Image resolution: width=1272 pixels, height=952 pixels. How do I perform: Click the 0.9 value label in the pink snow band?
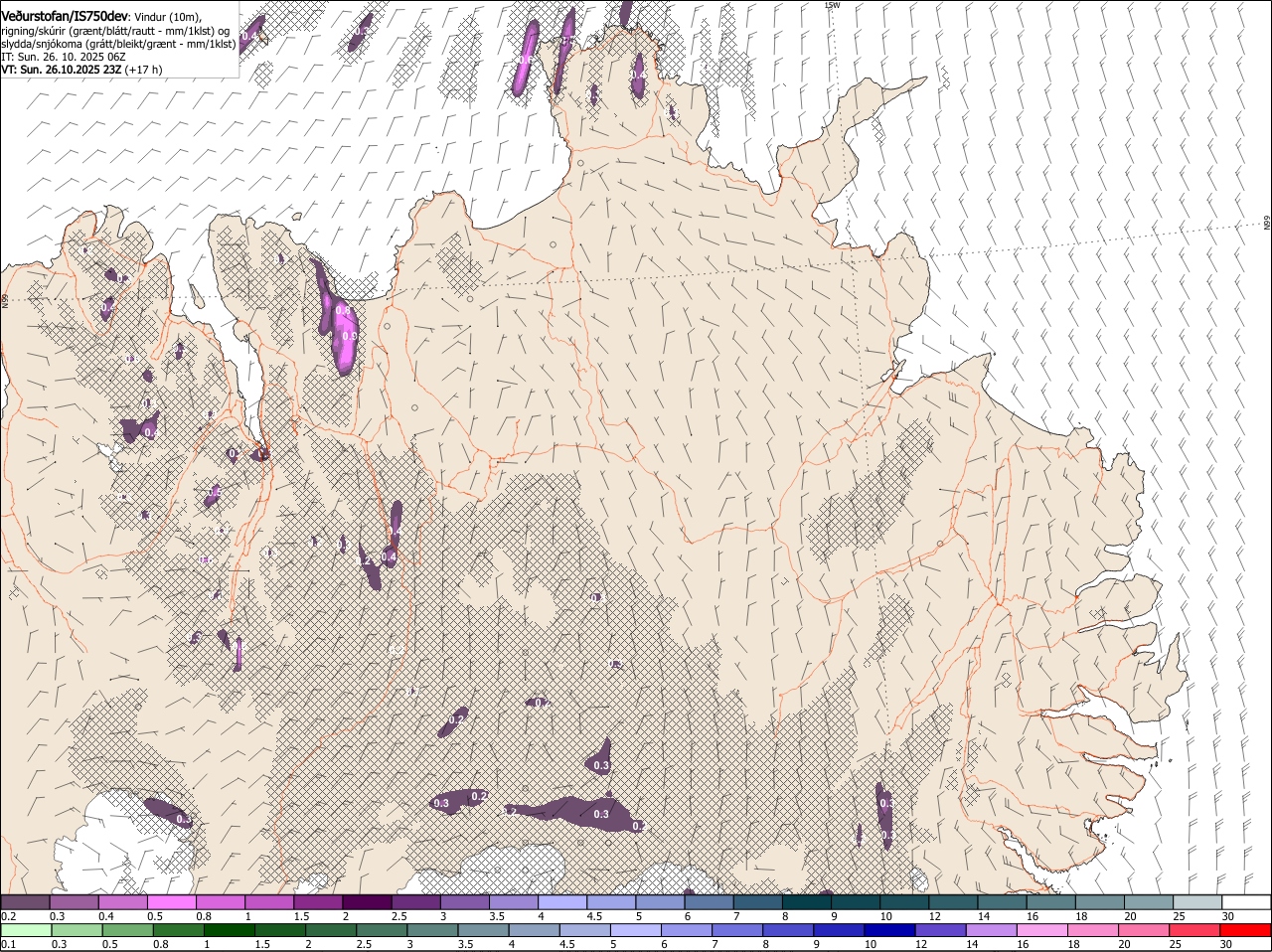349,336
